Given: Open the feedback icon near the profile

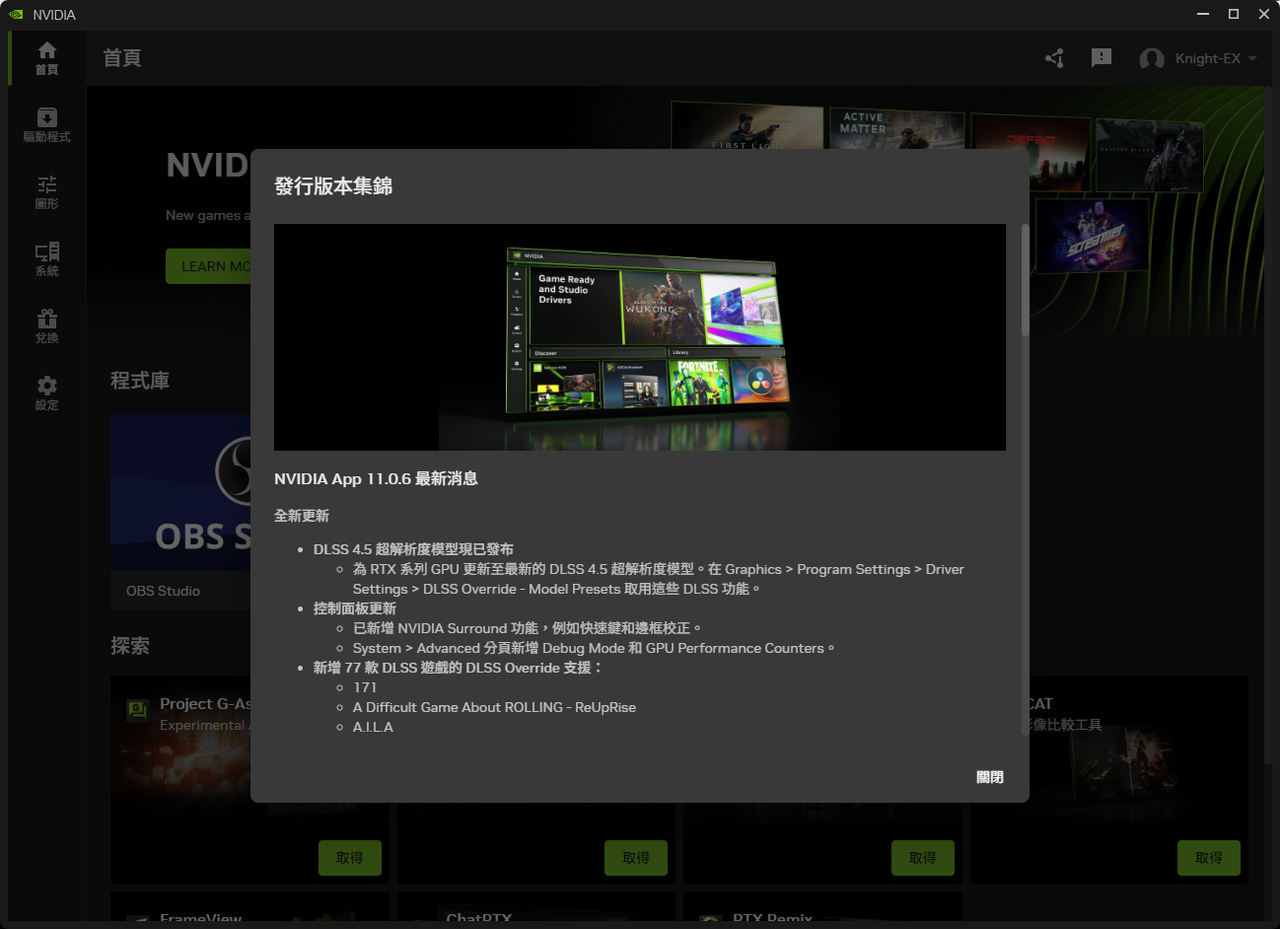Looking at the screenshot, I should click(1101, 58).
